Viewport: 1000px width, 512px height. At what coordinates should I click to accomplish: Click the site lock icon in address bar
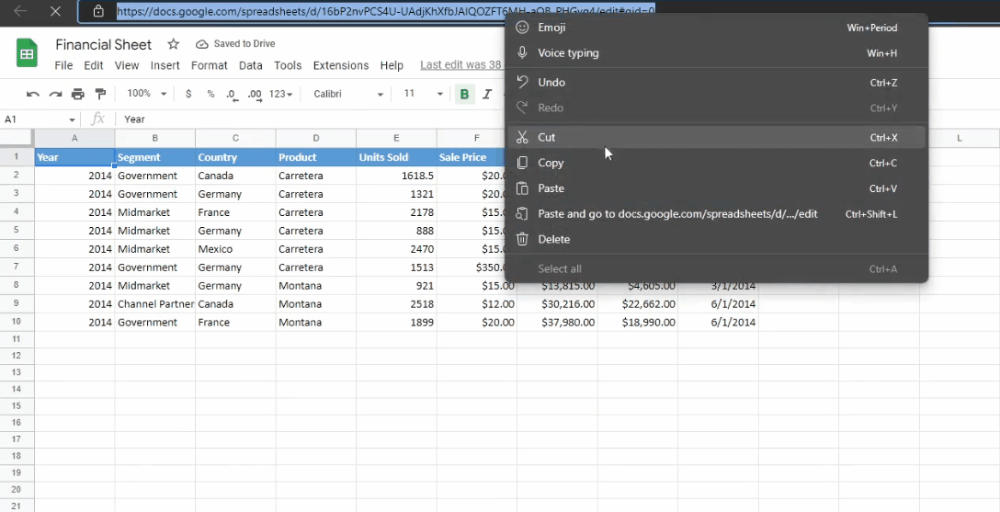(x=98, y=11)
